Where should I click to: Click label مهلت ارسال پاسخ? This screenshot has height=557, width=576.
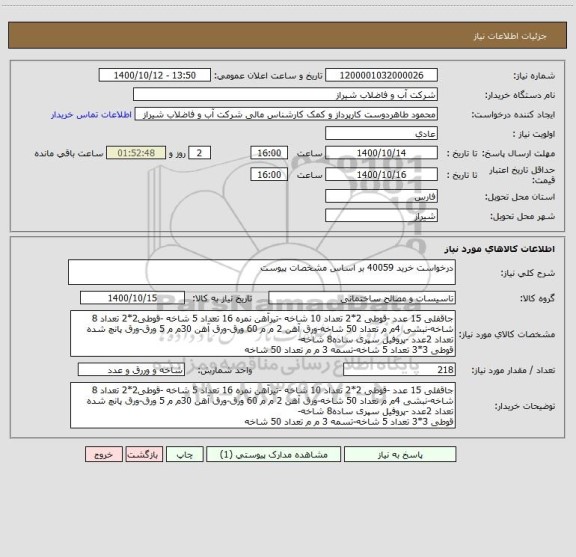[518, 153]
